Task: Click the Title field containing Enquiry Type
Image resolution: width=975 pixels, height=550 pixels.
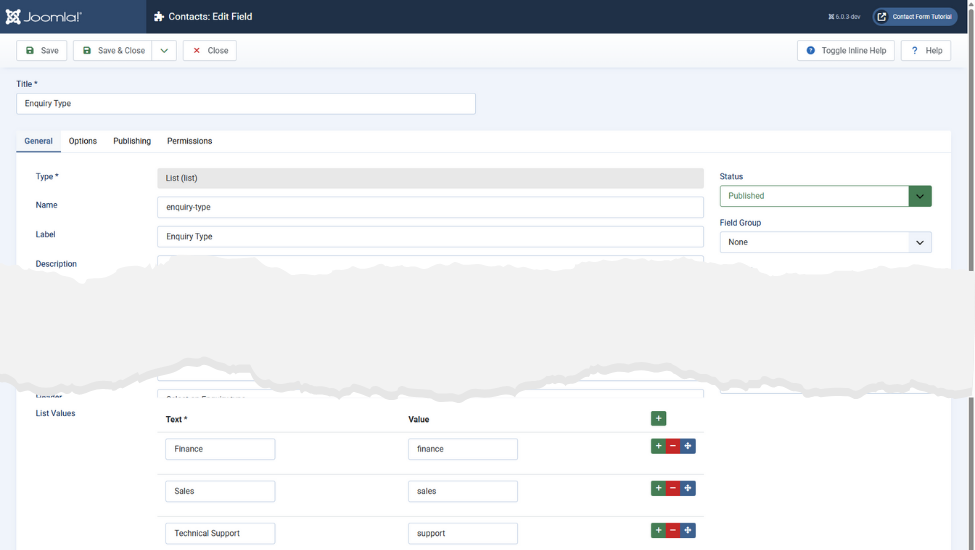Action: click(246, 104)
